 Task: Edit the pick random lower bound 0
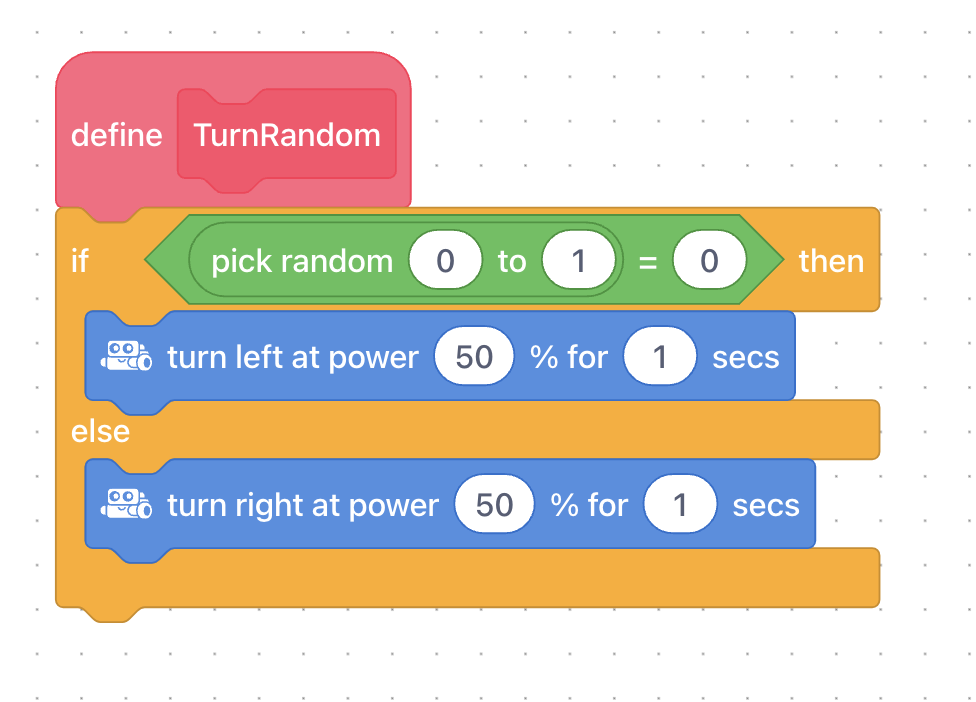(445, 260)
